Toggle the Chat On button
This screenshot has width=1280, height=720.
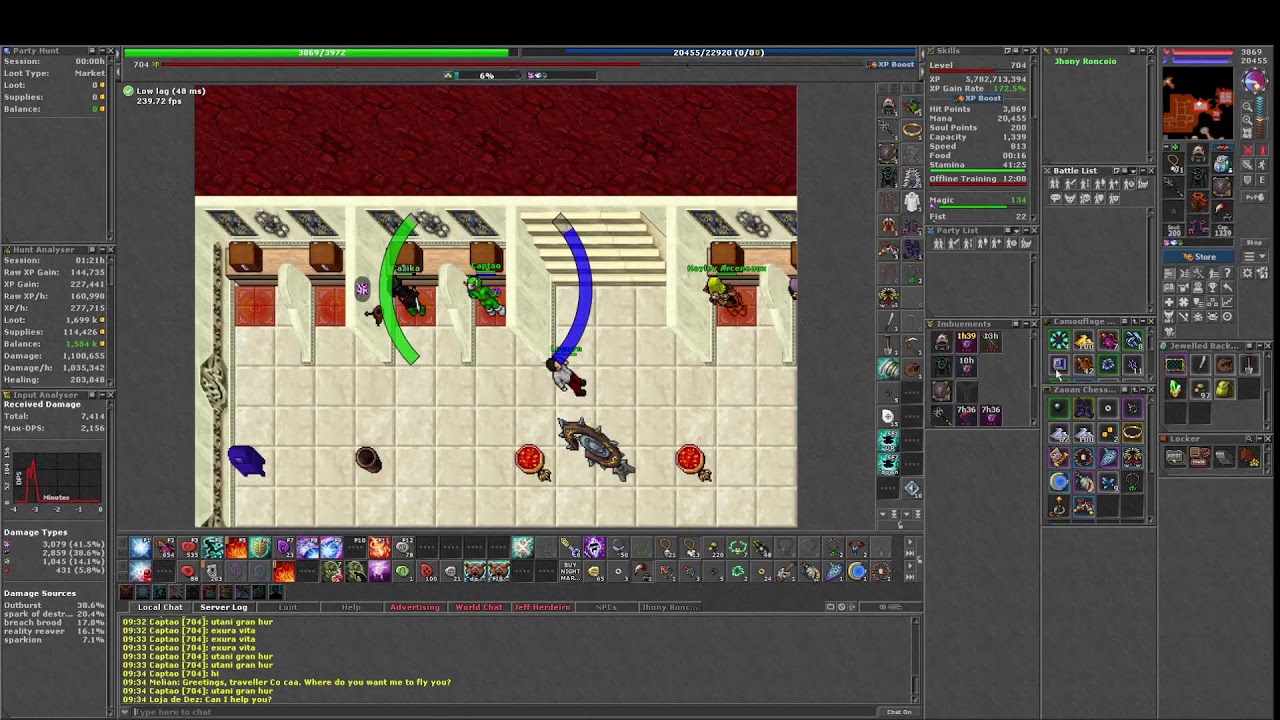pyautogui.click(x=899, y=712)
